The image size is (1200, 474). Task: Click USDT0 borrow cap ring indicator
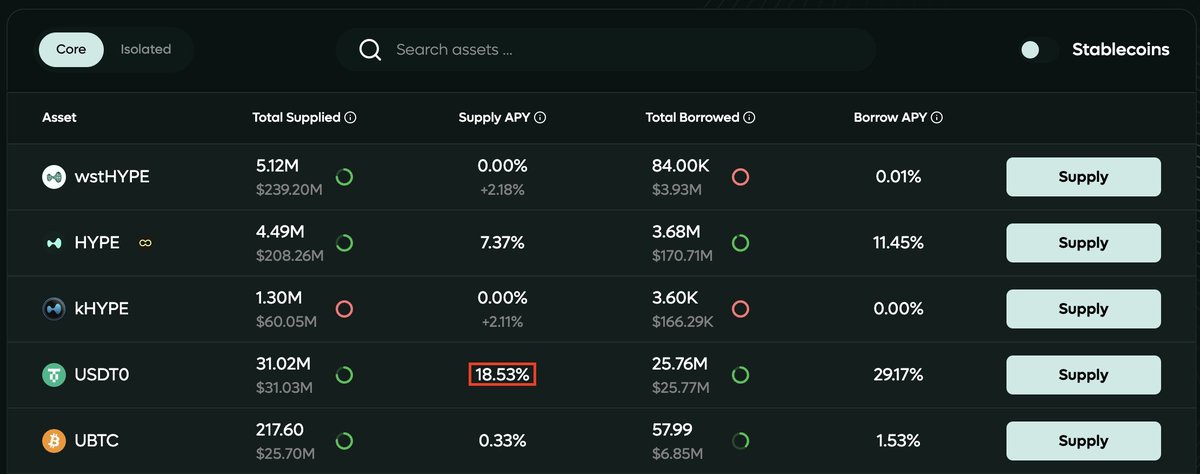pyautogui.click(x=741, y=375)
